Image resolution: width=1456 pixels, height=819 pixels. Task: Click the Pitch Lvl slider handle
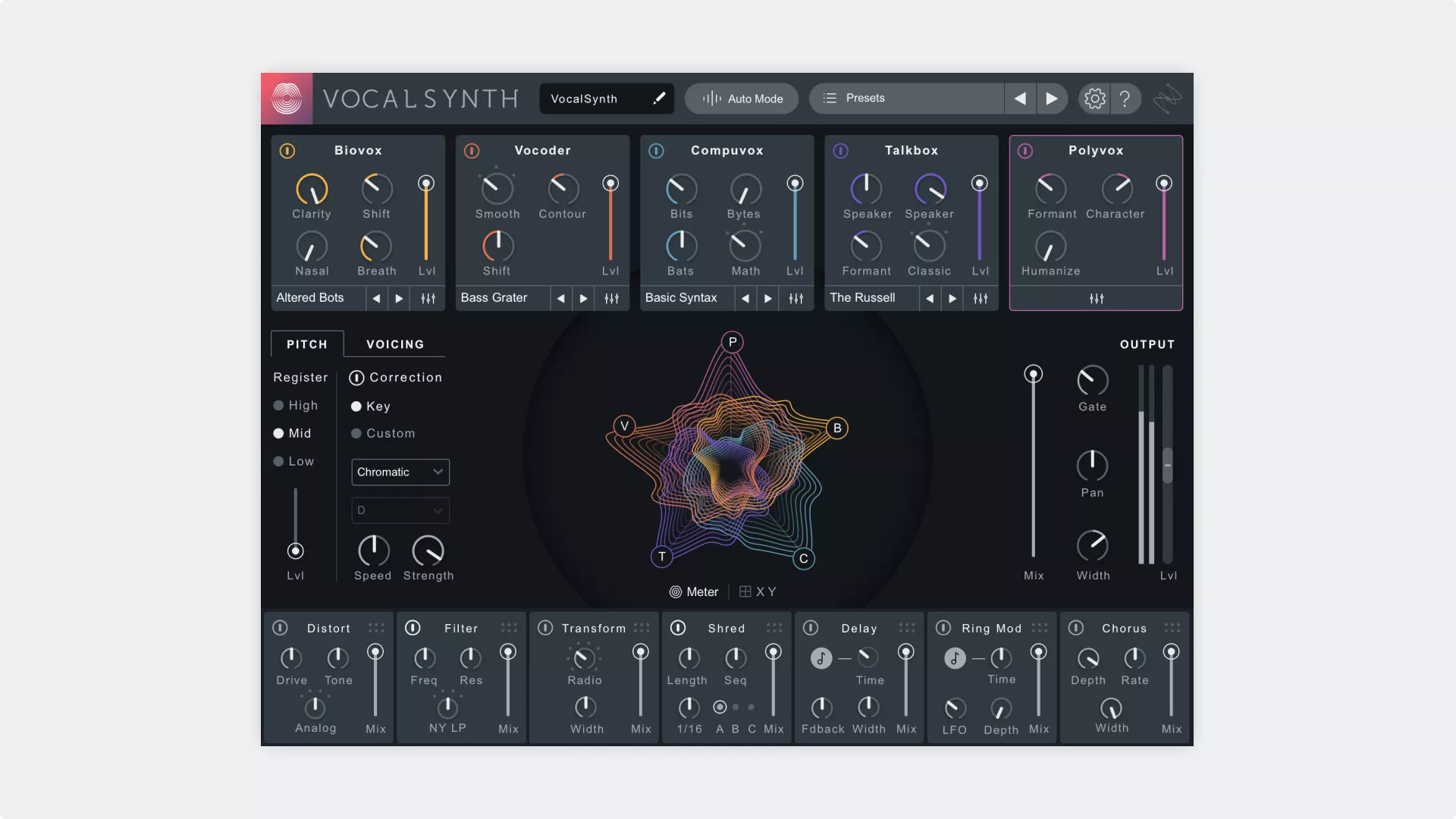296,551
